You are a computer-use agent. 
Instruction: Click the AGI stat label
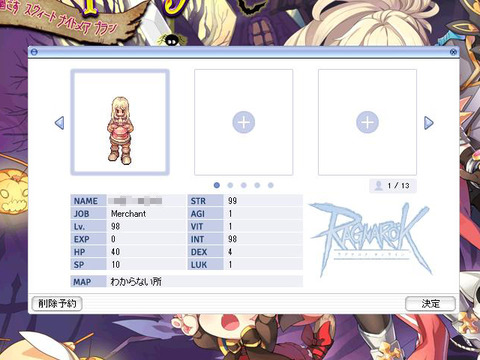pyautogui.click(x=198, y=214)
